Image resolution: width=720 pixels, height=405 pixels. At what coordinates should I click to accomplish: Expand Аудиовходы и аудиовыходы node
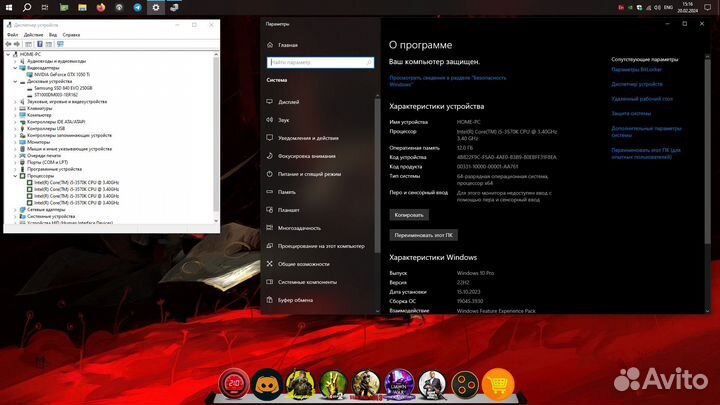tap(15, 61)
